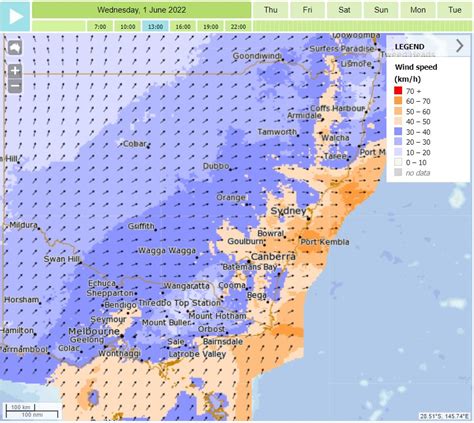Zoom out on the map
Image resolution: width=474 pixels, height=423 pixels.
(x=15, y=86)
